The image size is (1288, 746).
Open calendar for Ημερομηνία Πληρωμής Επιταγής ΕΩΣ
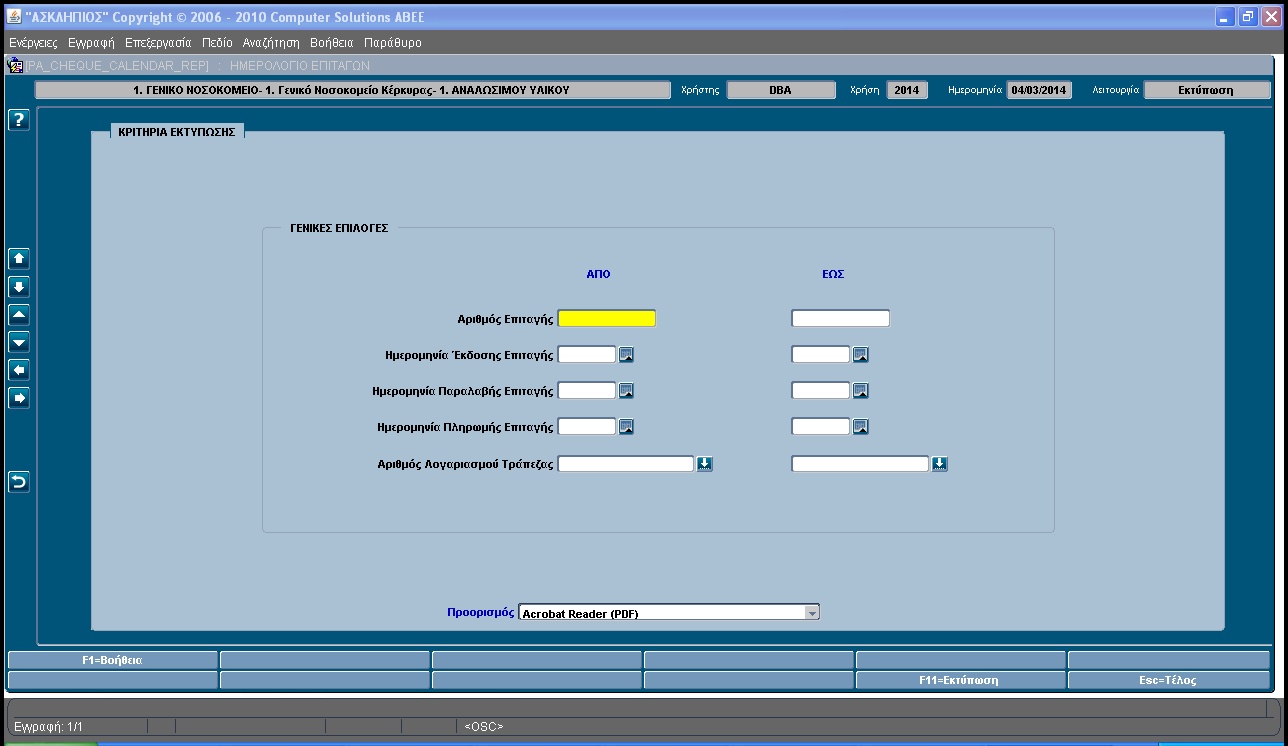(860, 427)
